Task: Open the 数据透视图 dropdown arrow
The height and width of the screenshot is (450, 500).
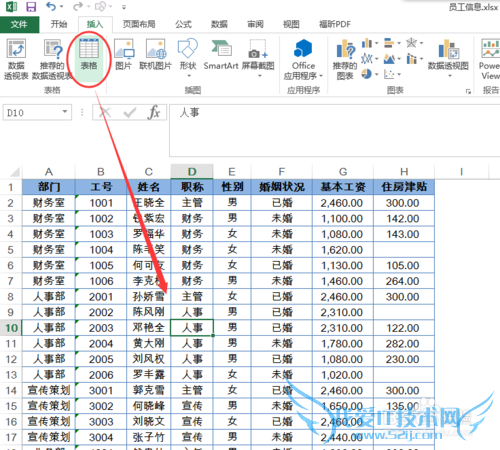Action: click(450, 76)
